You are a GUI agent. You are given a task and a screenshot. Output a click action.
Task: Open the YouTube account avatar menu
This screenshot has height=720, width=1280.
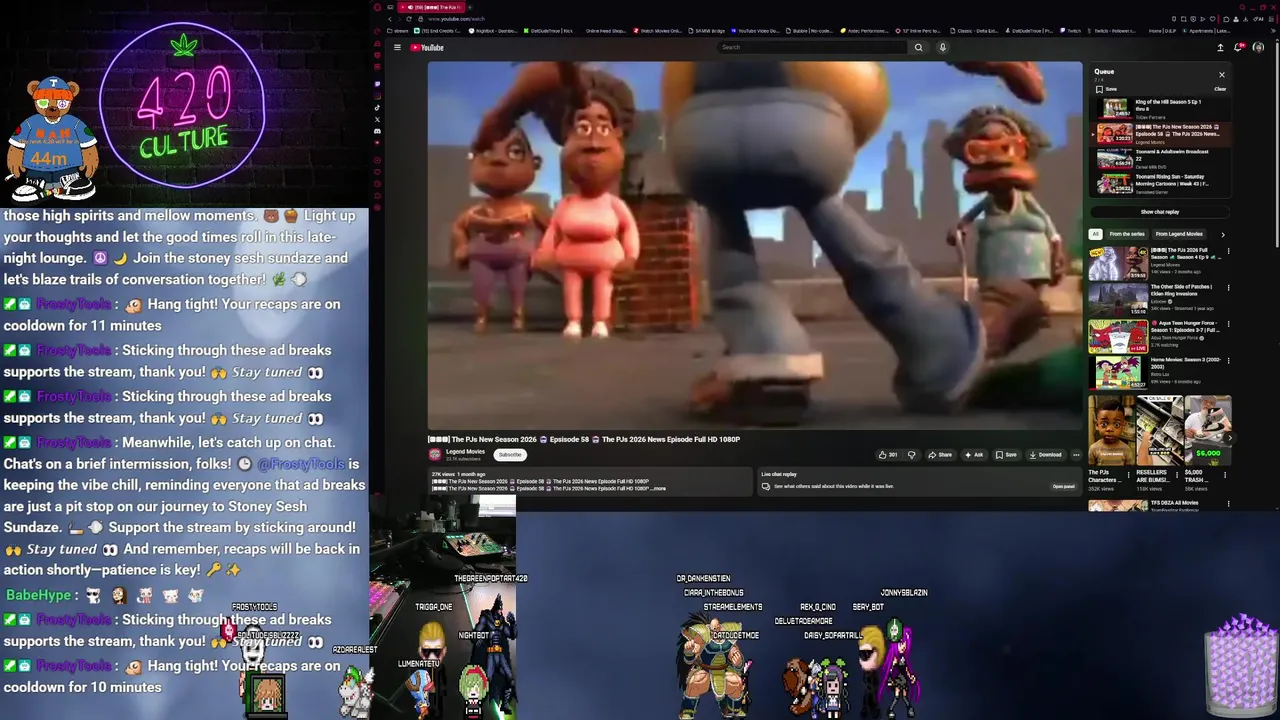1258,47
